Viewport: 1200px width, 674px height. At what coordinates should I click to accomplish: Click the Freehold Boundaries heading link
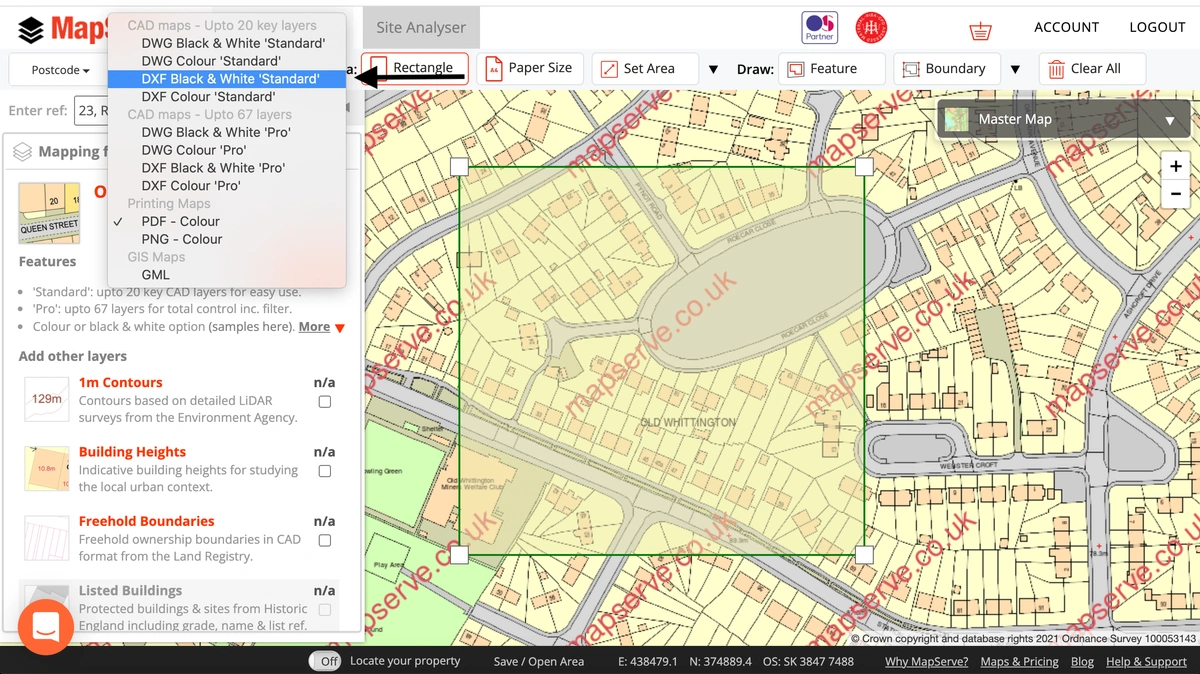pyautogui.click(x=147, y=521)
